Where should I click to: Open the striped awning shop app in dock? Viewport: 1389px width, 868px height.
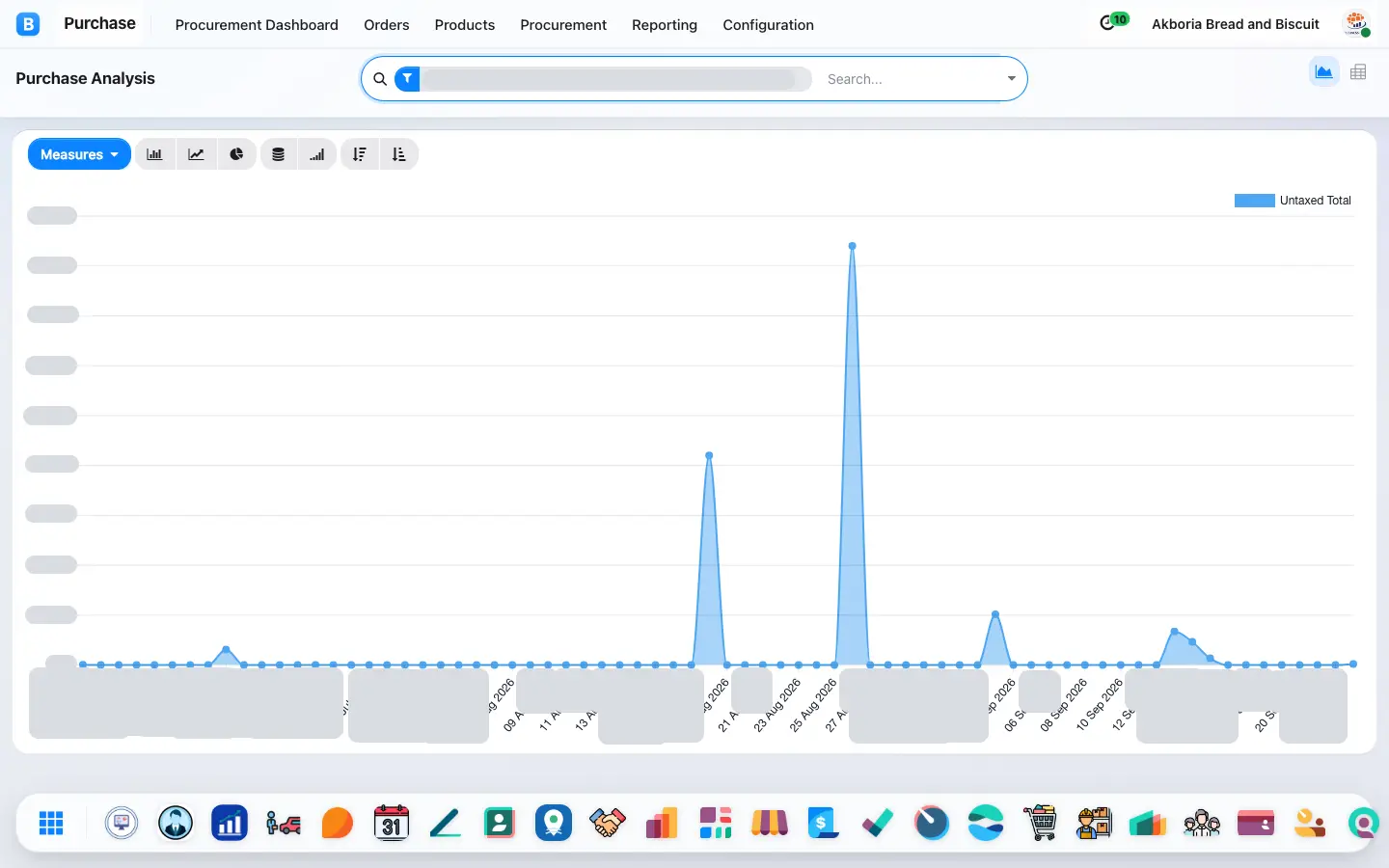point(770,823)
